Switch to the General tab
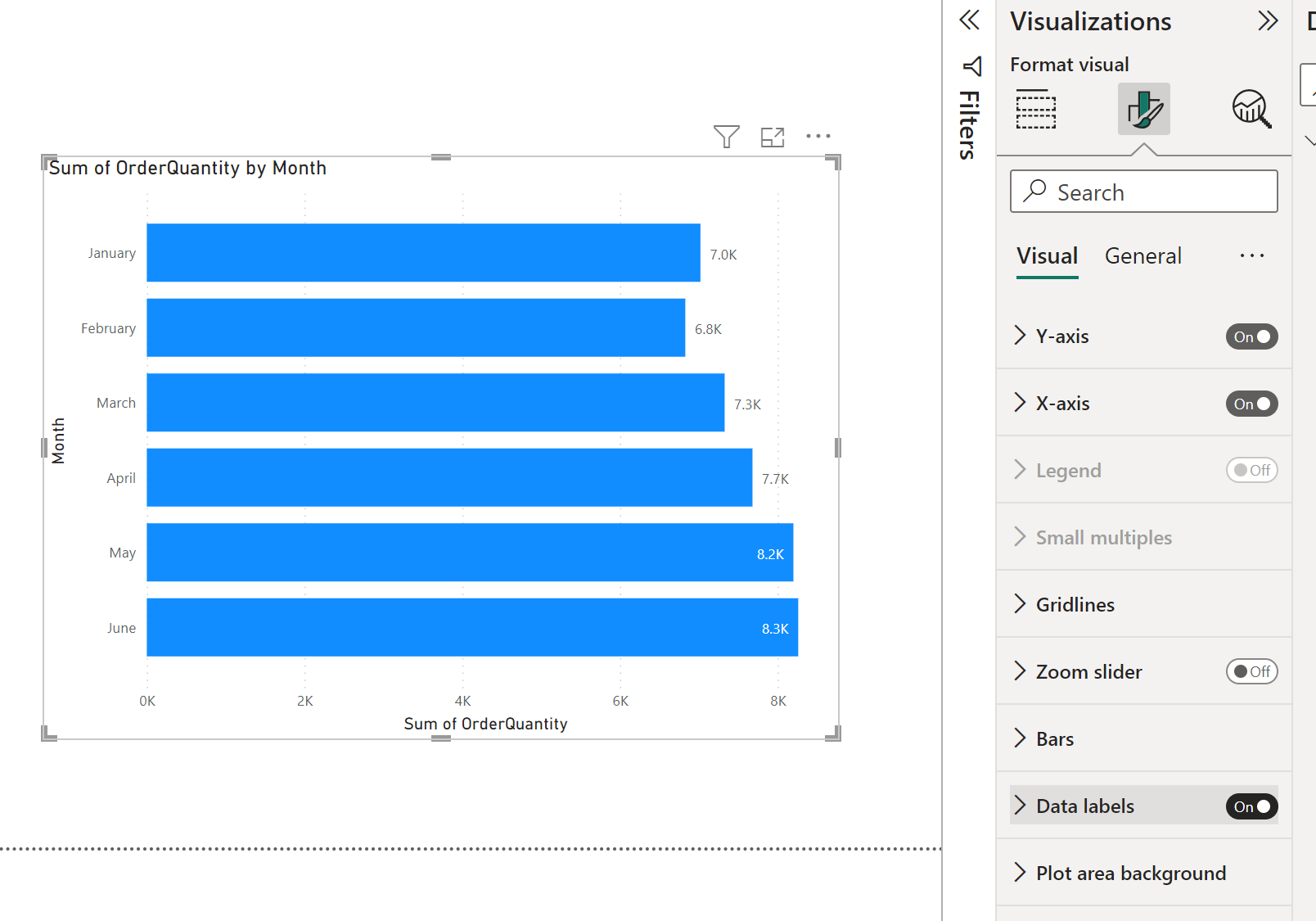1316x921 pixels. pos(1142,256)
